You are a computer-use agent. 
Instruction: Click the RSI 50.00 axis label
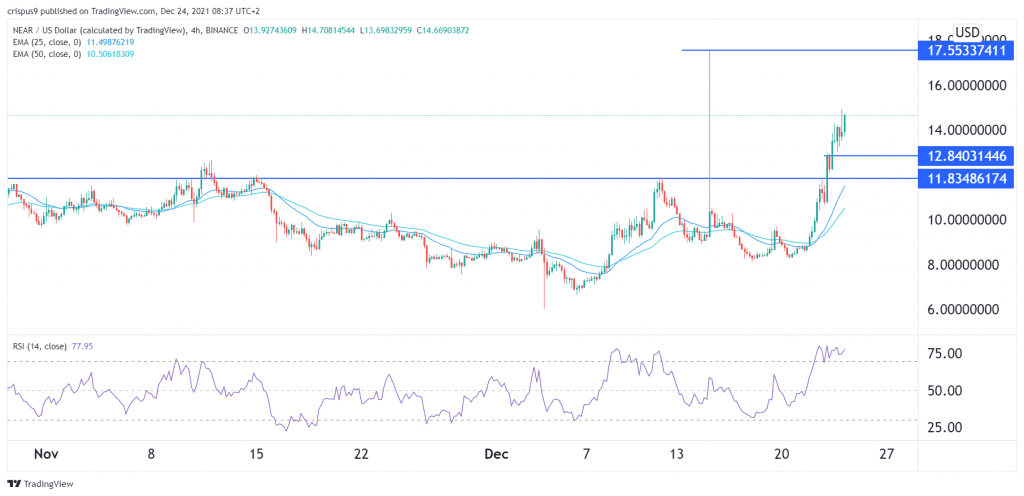pyautogui.click(x=942, y=390)
